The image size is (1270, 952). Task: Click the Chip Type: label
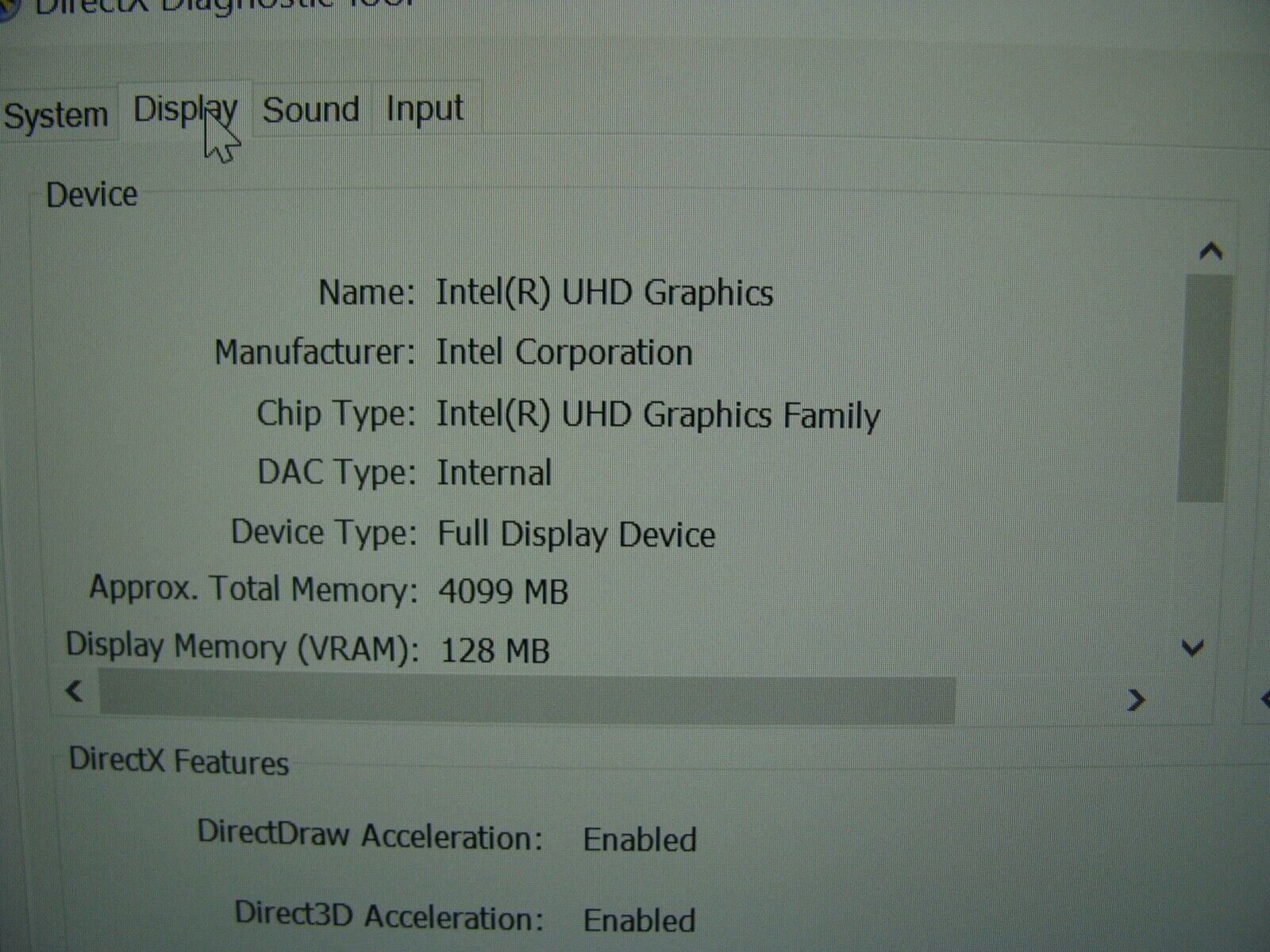pos(336,413)
